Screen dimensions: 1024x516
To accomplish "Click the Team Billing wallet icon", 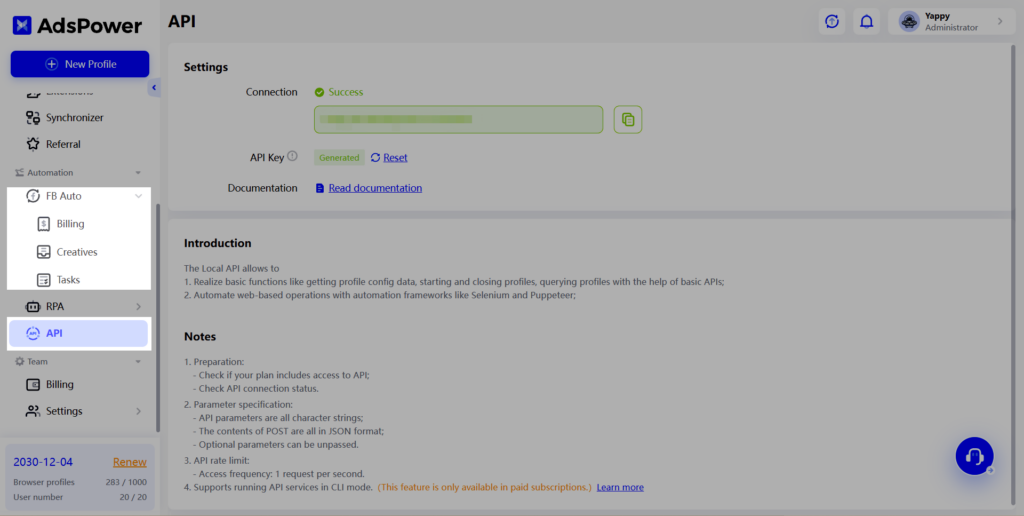I will [x=33, y=384].
